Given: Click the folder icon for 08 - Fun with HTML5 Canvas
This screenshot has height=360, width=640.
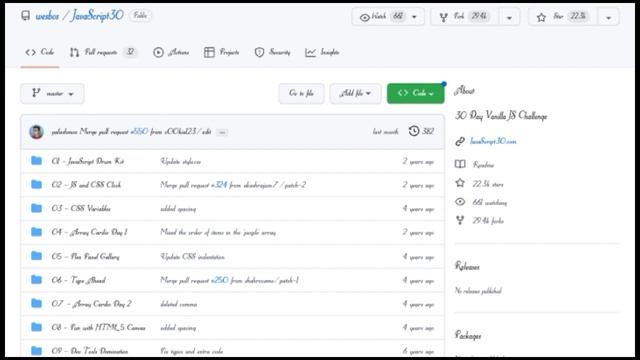Looking at the screenshot, I should 36,327.
